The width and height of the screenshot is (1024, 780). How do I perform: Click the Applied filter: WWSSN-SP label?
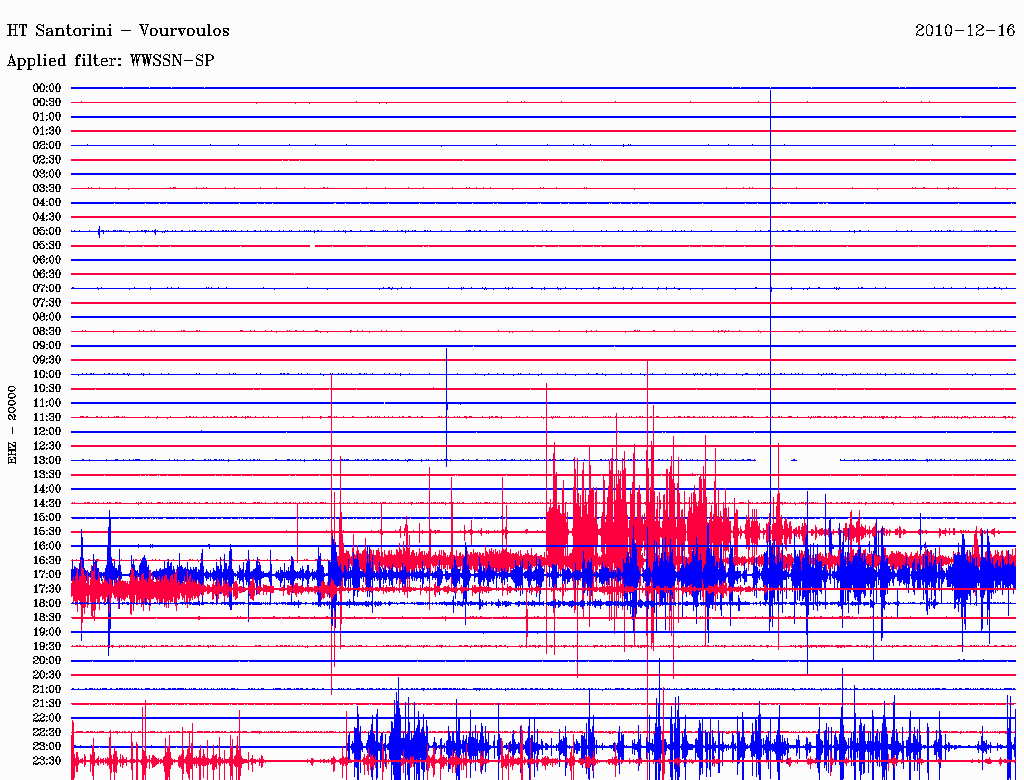tap(111, 61)
